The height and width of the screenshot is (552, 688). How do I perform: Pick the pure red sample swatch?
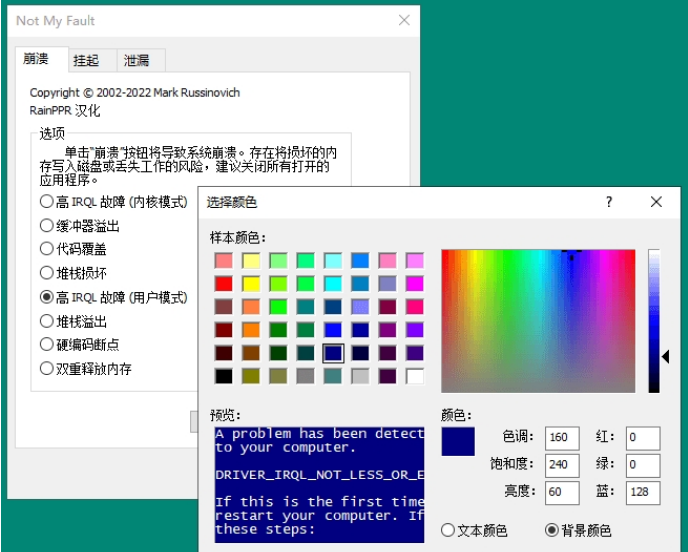click(x=224, y=283)
